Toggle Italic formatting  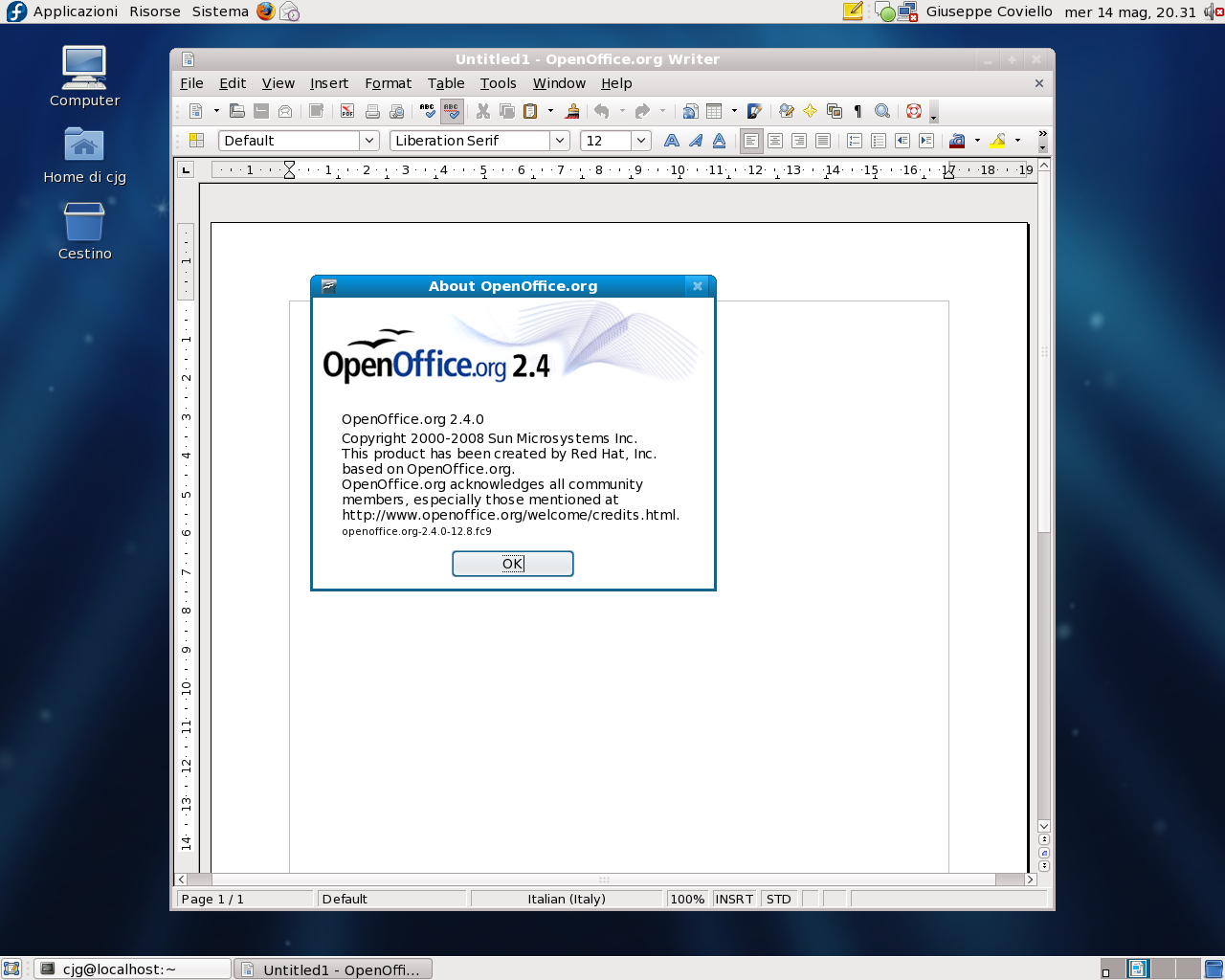coord(696,141)
